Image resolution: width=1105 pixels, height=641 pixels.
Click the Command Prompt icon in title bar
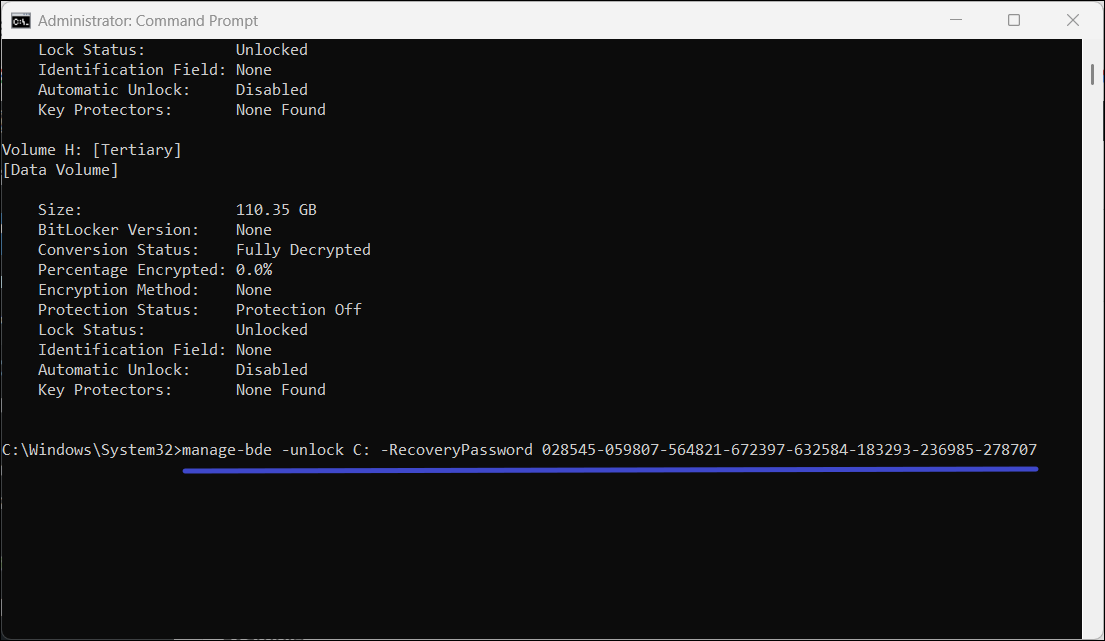click(20, 20)
